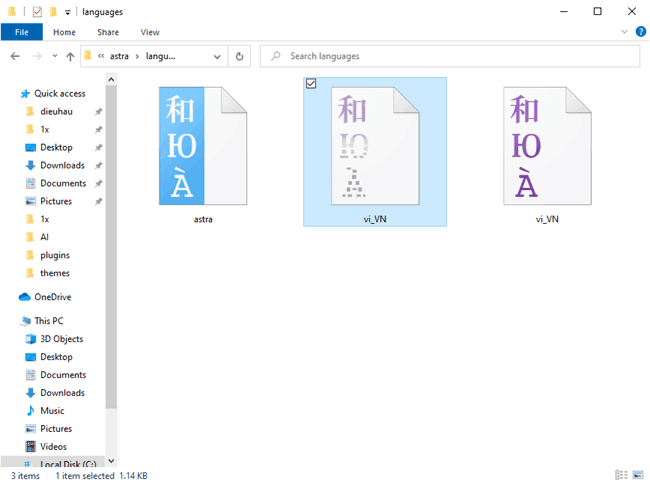This screenshot has height=485, width=650.
Task: Refresh the languages folder view
Action: tap(239, 57)
